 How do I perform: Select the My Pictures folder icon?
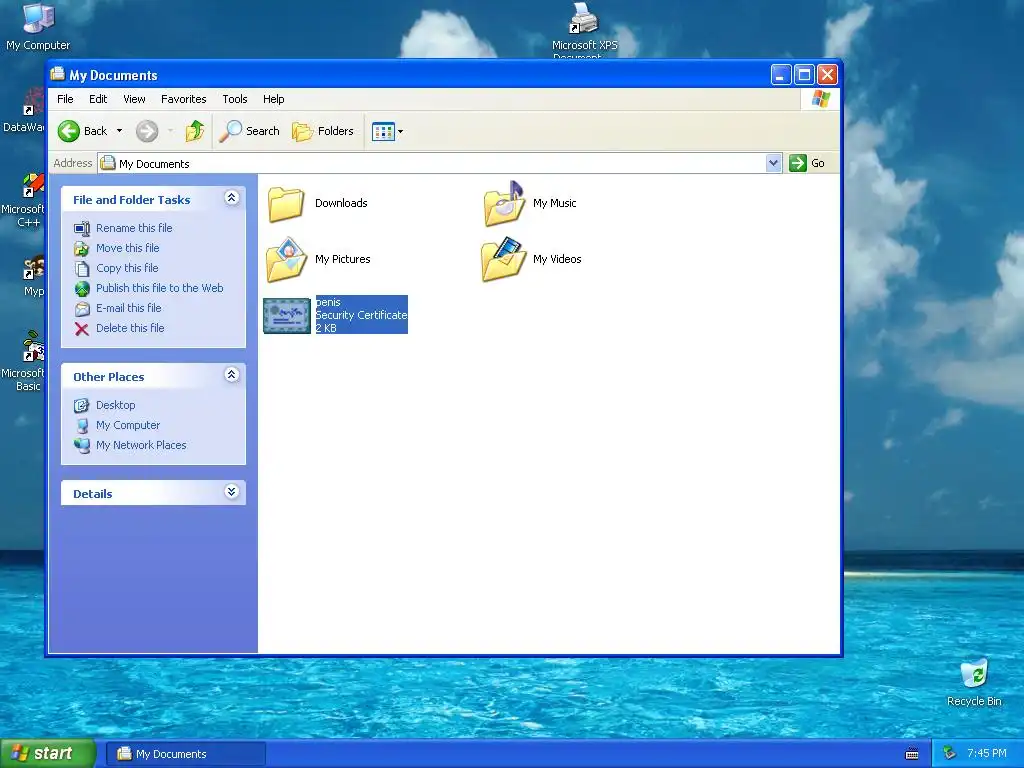286,259
